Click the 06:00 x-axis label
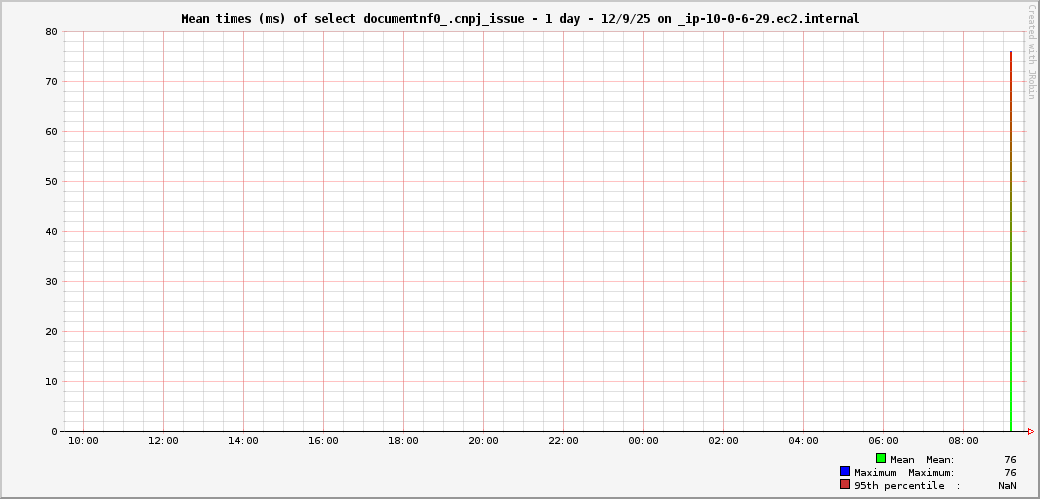This screenshot has height=499, width=1040. click(883, 441)
